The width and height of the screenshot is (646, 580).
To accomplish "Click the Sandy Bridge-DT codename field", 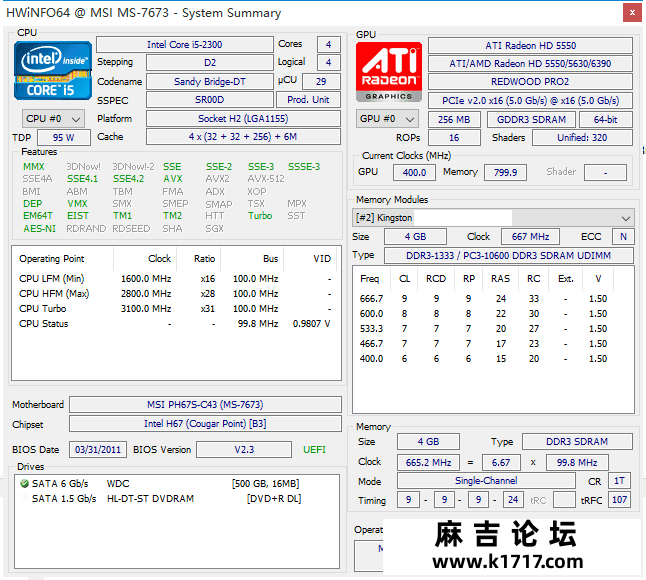I will click(210, 82).
